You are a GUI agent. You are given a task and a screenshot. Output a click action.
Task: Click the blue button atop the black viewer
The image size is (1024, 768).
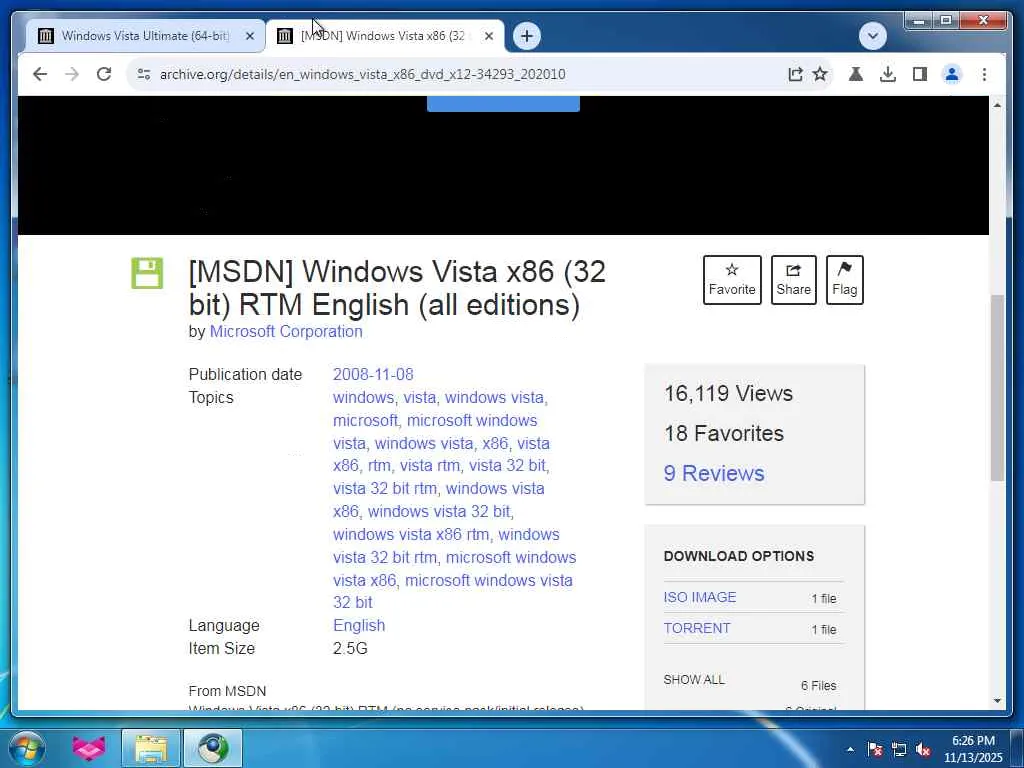click(x=503, y=104)
